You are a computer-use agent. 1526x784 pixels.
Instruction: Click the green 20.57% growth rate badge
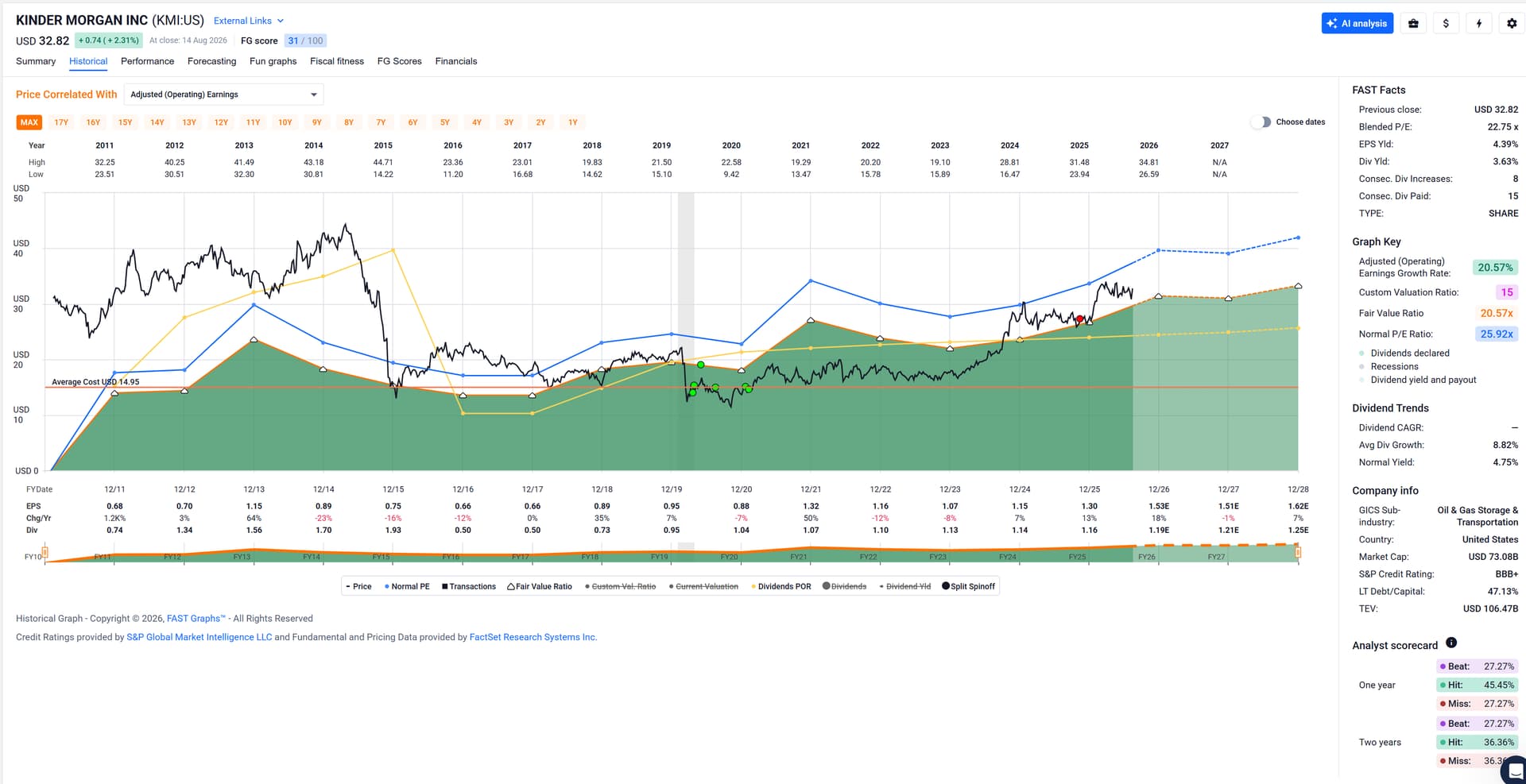point(1495,268)
